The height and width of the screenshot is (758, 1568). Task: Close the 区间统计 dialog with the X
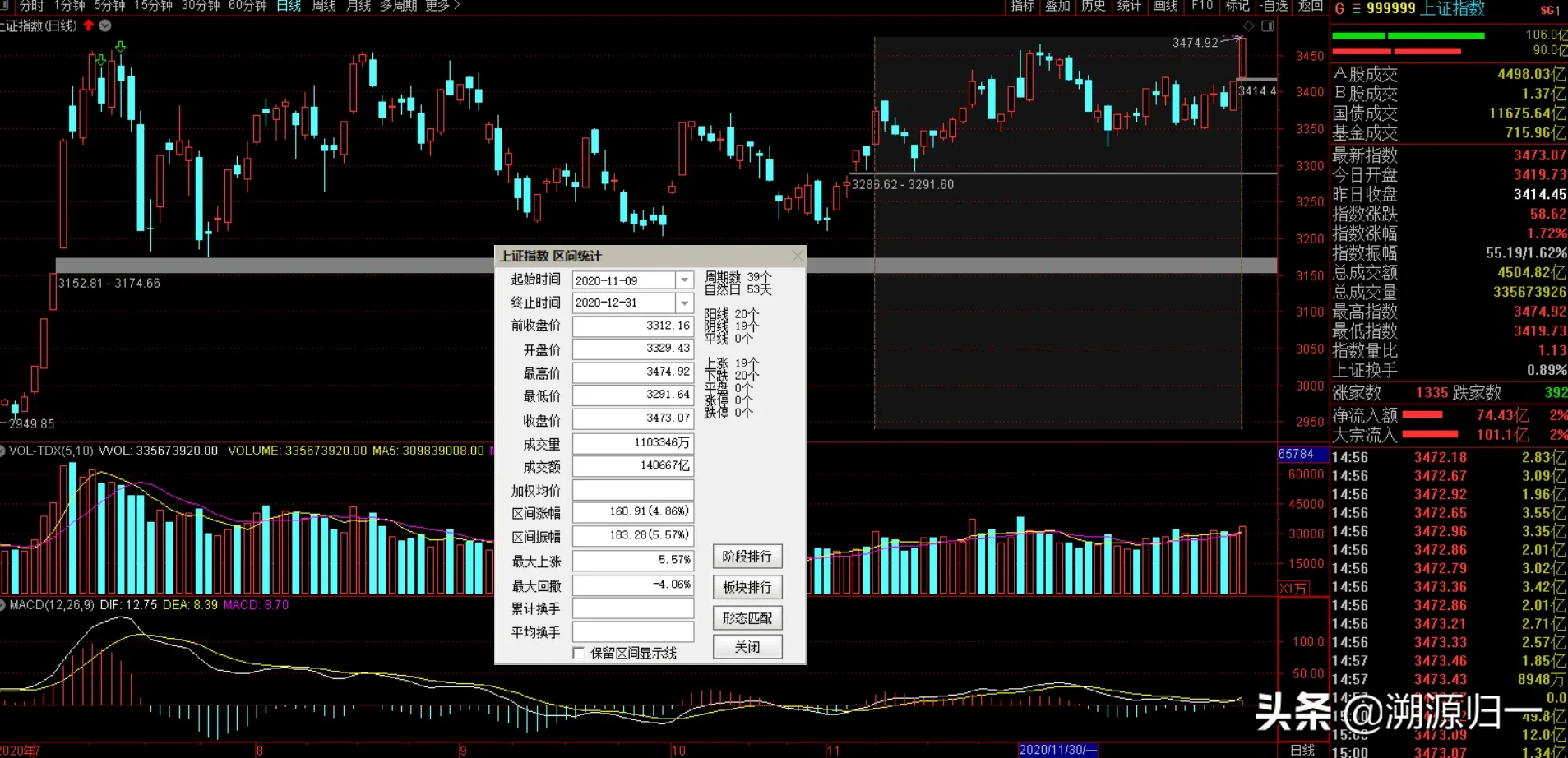pos(797,256)
